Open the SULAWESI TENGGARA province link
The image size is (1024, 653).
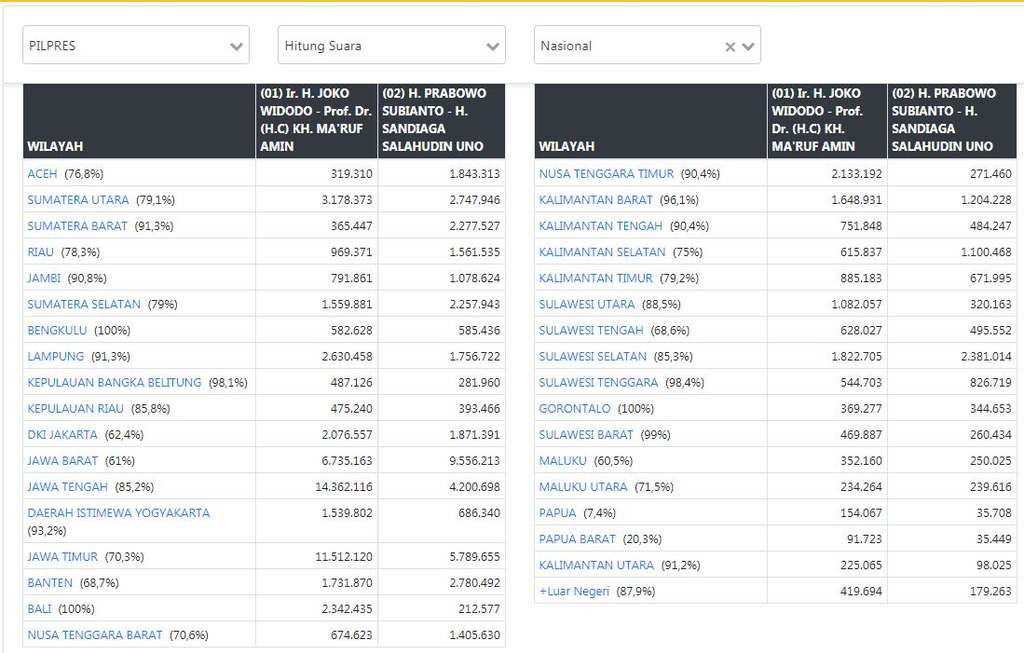(x=598, y=383)
